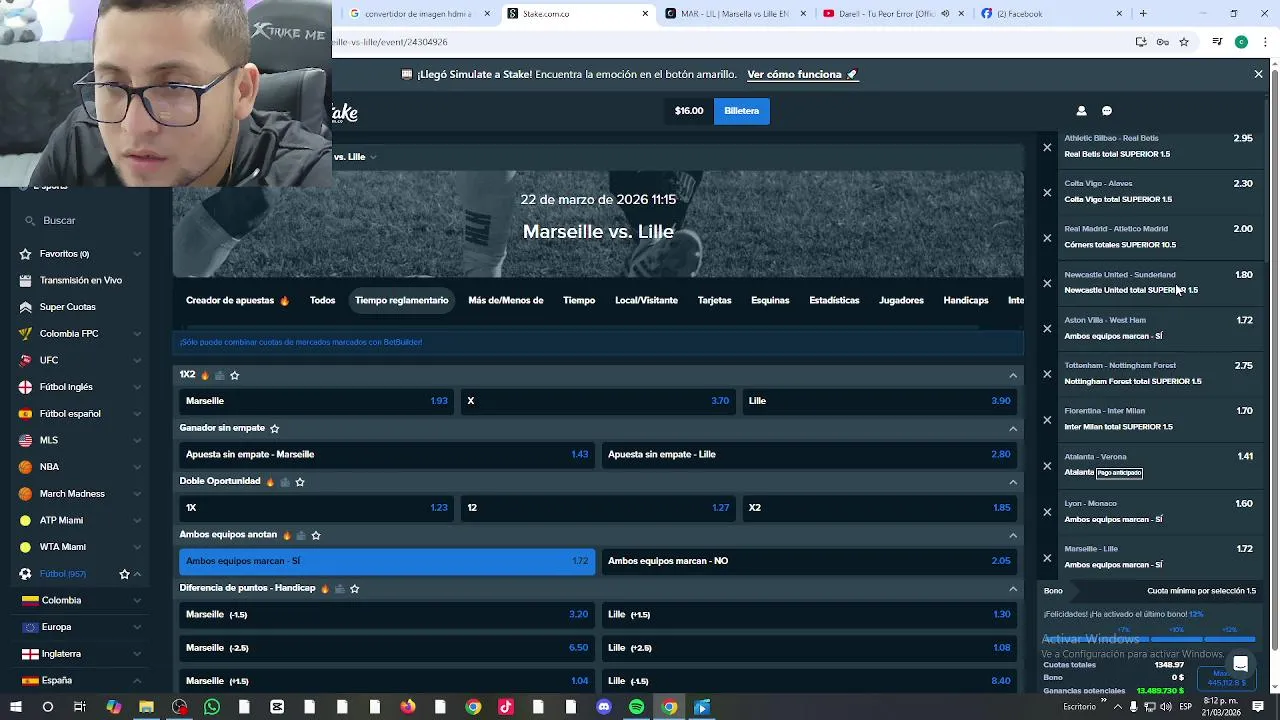Remove Córners totales SUPERIOR 10.5 selection
The height and width of the screenshot is (720, 1280).
(x=1047, y=238)
